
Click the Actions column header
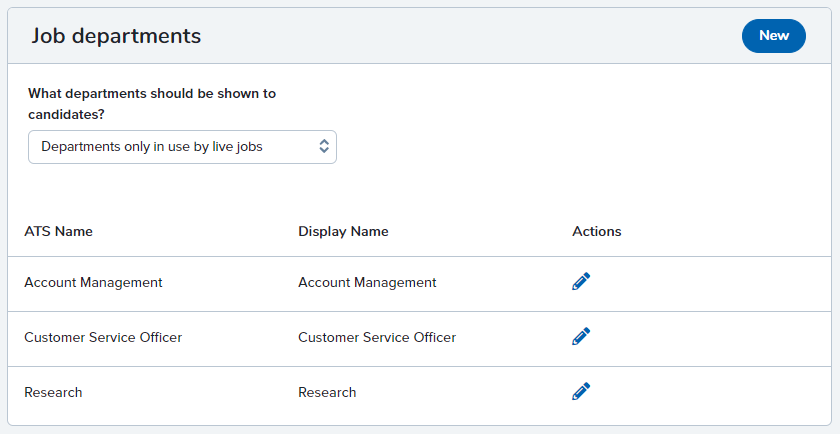click(596, 231)
